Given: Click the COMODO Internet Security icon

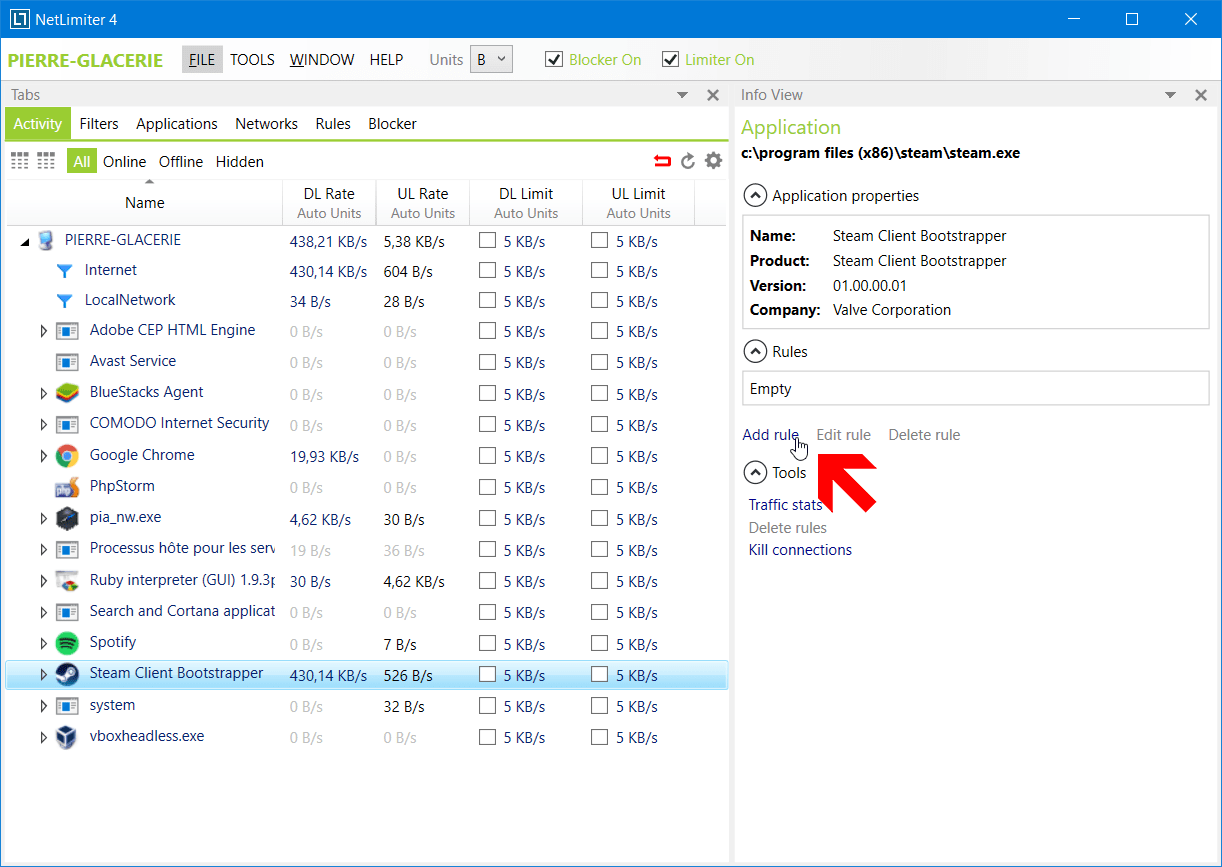Looking at the screenshot, I should tap(67, 425).
